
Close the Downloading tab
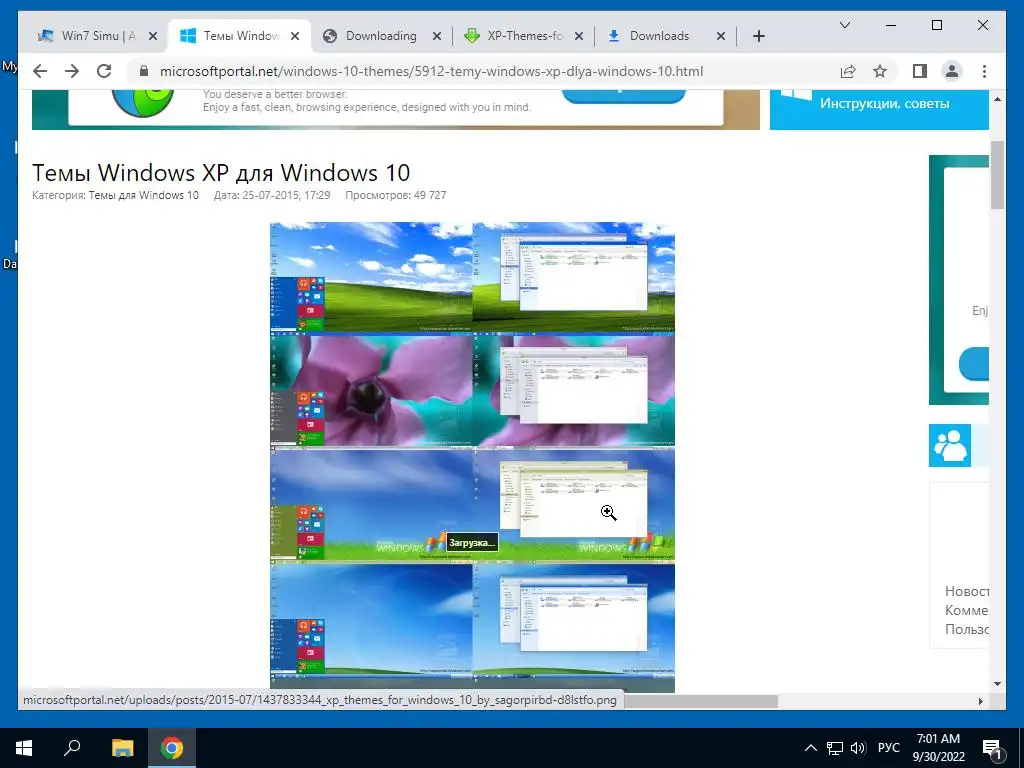pyautogui.click(x=437, y=36)
